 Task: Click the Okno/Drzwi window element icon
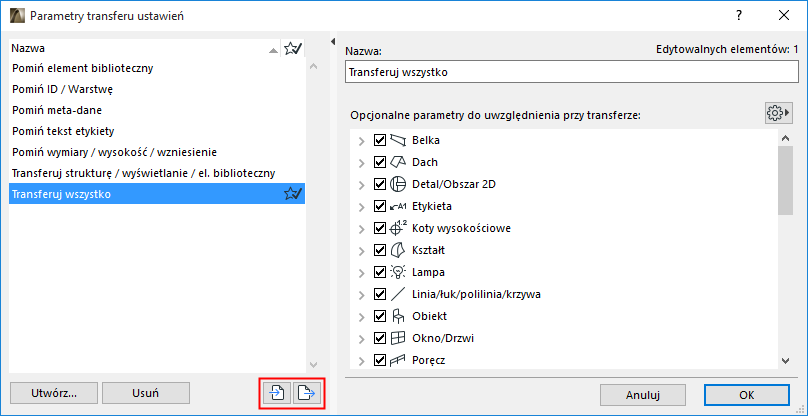pyautogui.click(x=400, y=338)
